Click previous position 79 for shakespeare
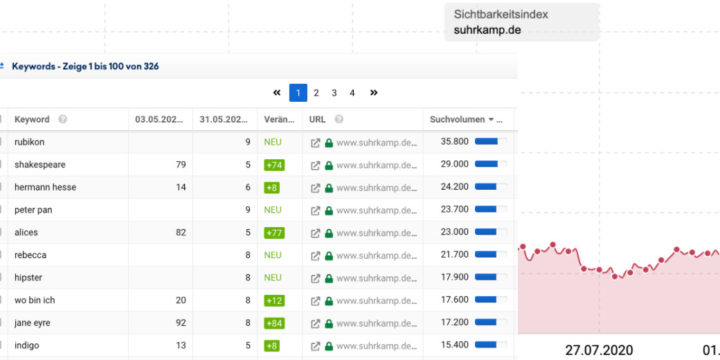 pos(181,165)
